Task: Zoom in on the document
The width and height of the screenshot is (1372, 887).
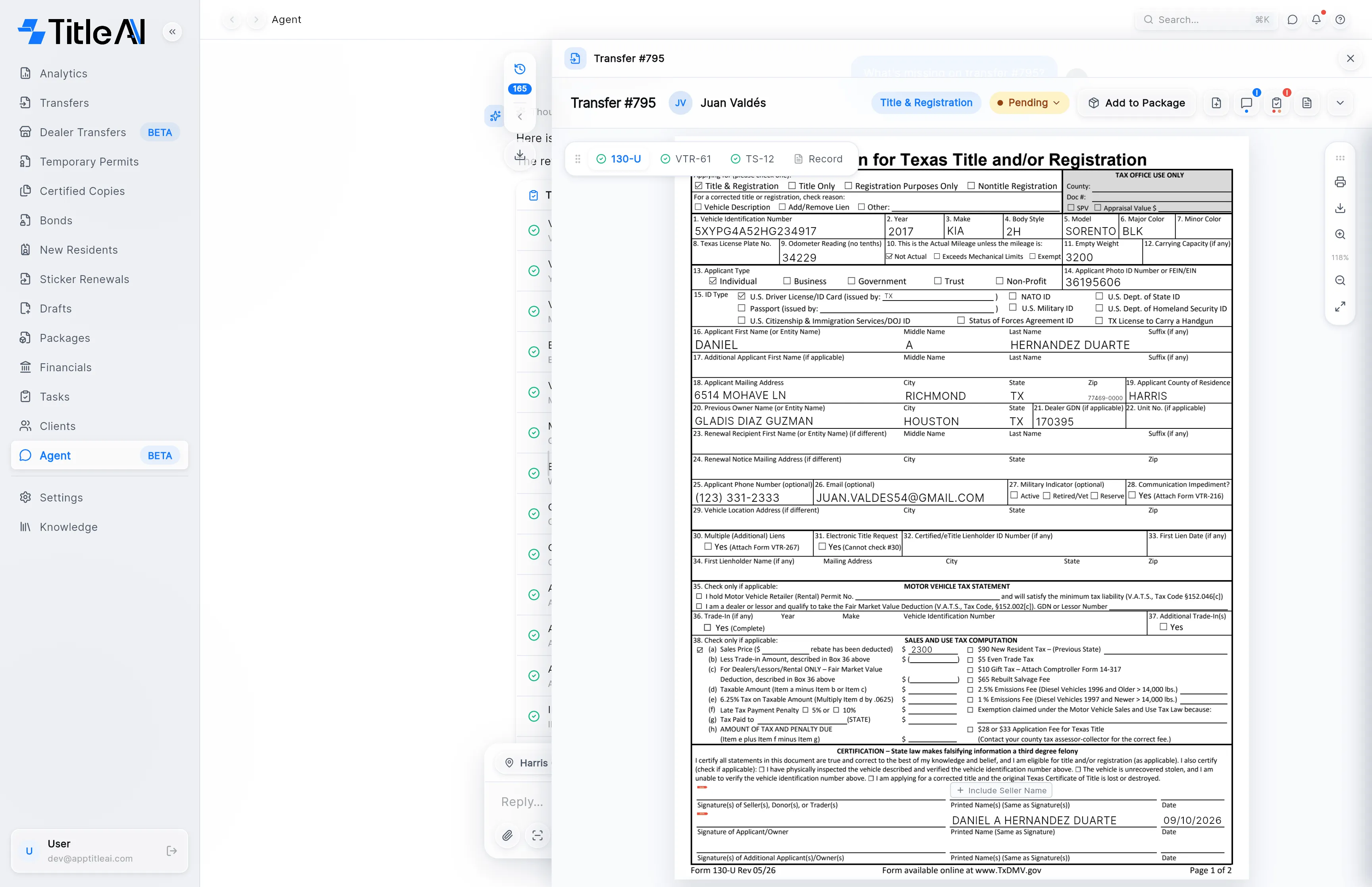Action: pyautogui.click(x=1340, y=234)
